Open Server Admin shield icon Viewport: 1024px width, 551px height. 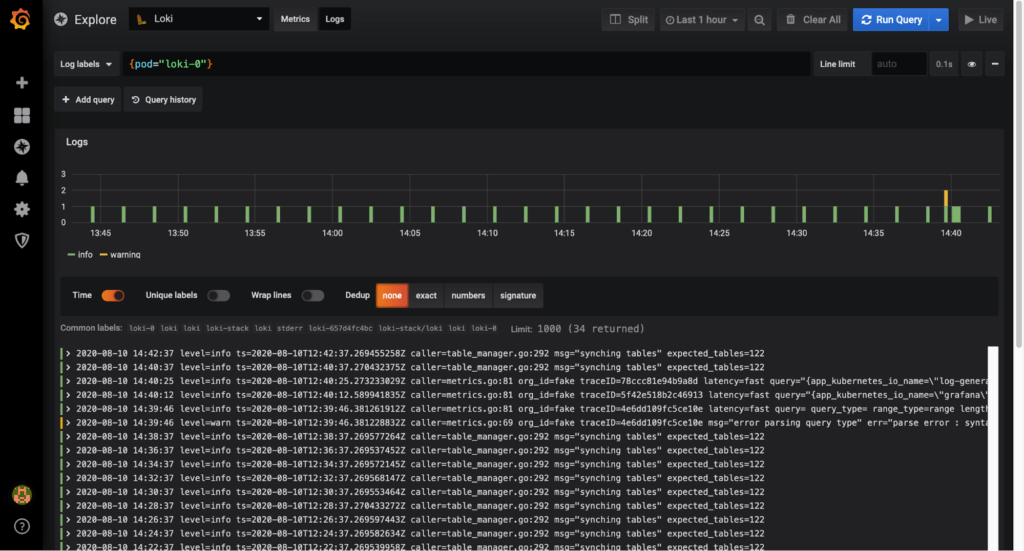tap(21, 240)
